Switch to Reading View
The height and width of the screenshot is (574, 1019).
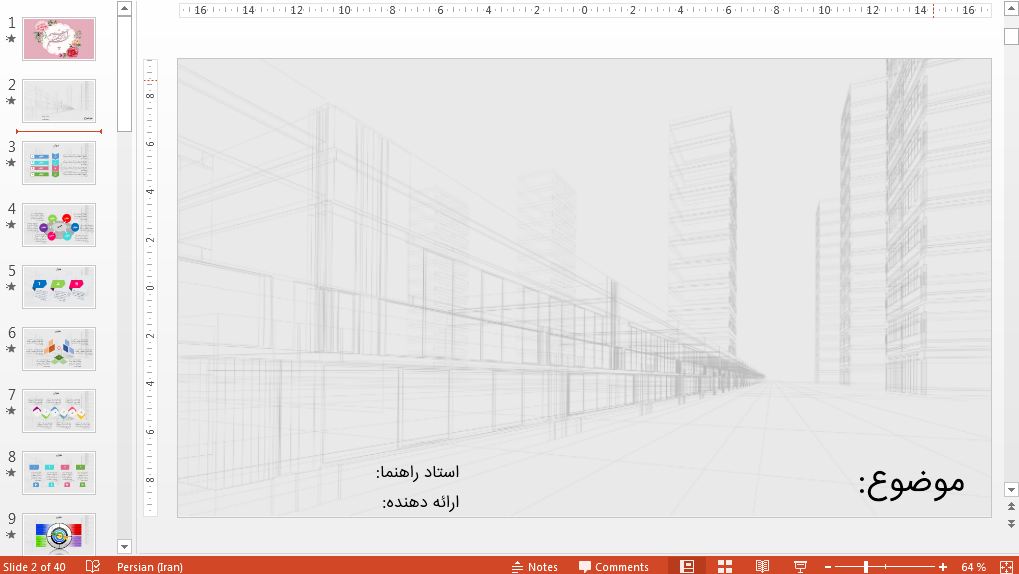click(x=762, y=566)
